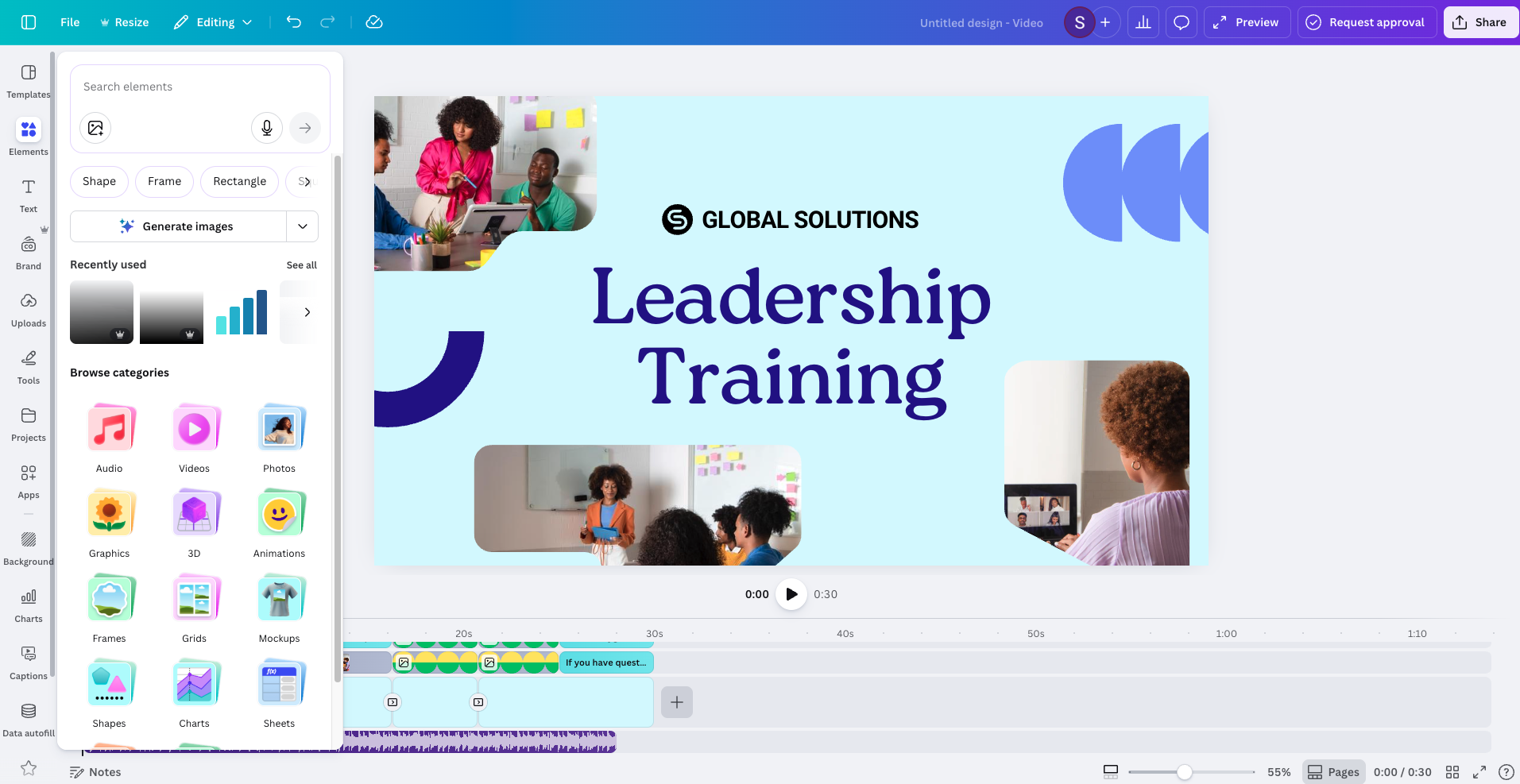1520x784 pixels.
Task: Open the 55% zoom level menu
Action: [x=1279, y=772]
